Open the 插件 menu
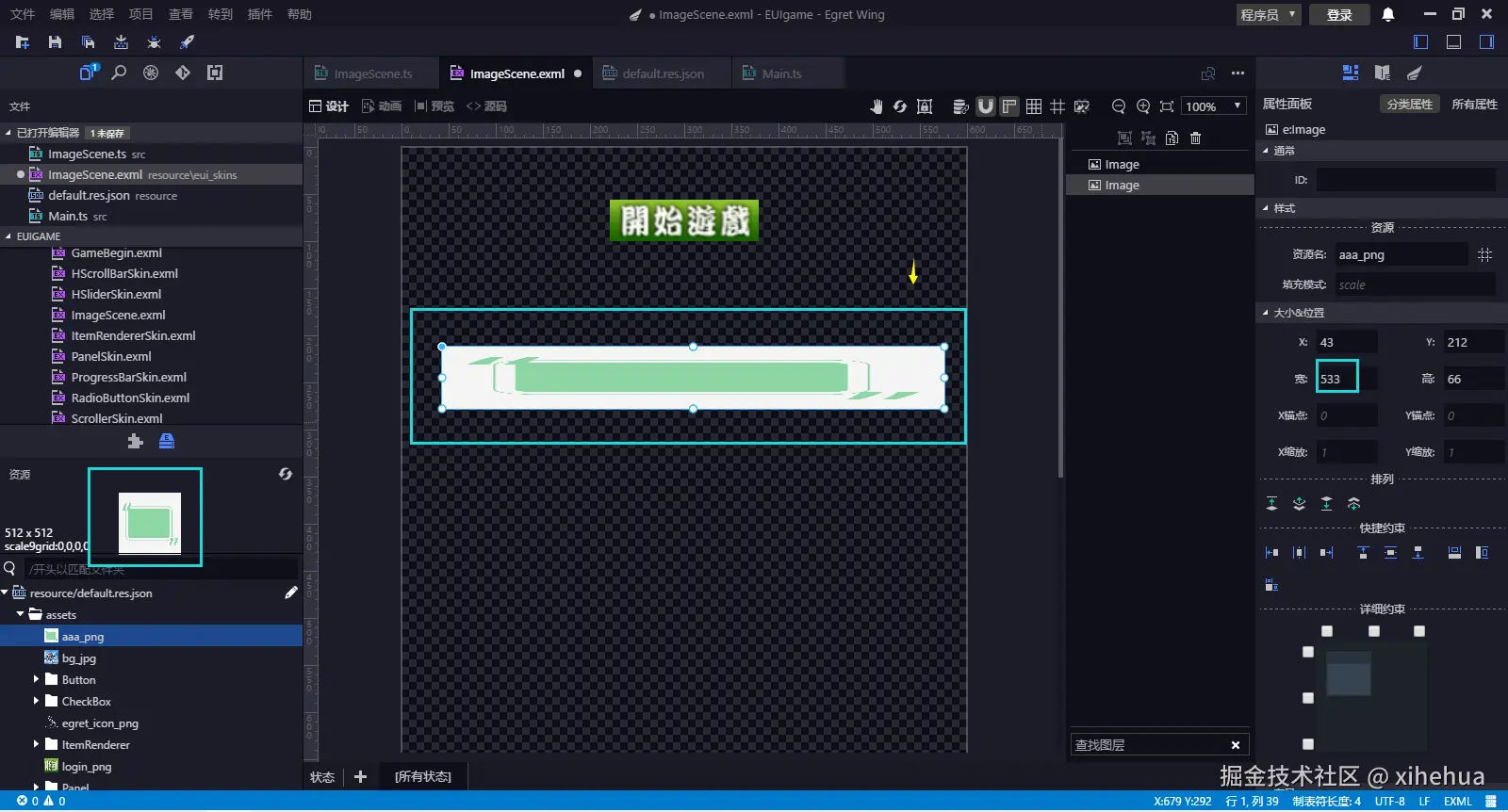 pos(259,14)
